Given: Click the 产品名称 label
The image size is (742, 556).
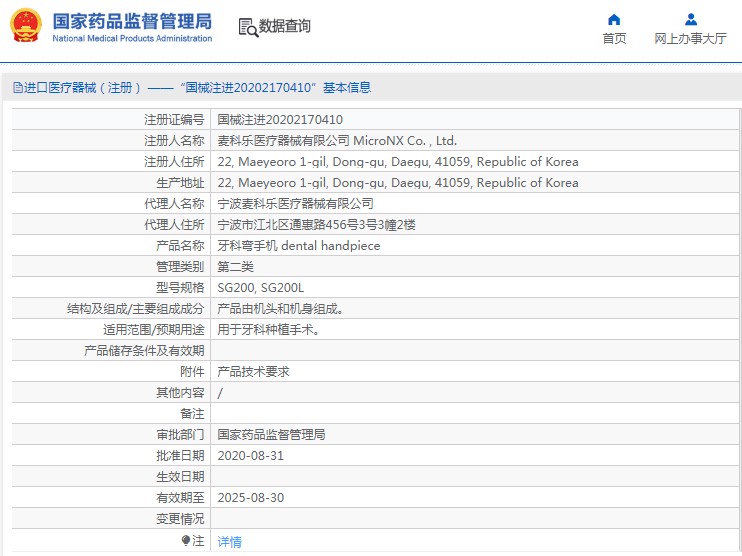Looking at the screenshot, I should coord(180,246).
